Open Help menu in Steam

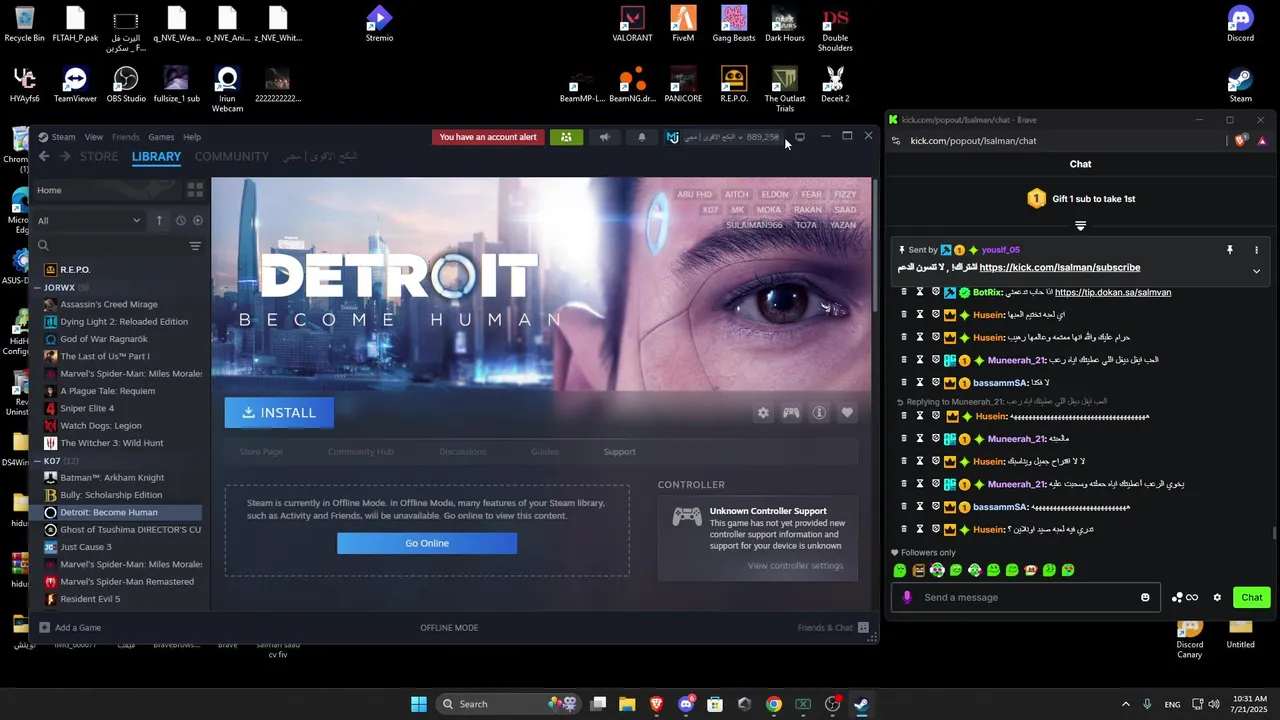192,137
